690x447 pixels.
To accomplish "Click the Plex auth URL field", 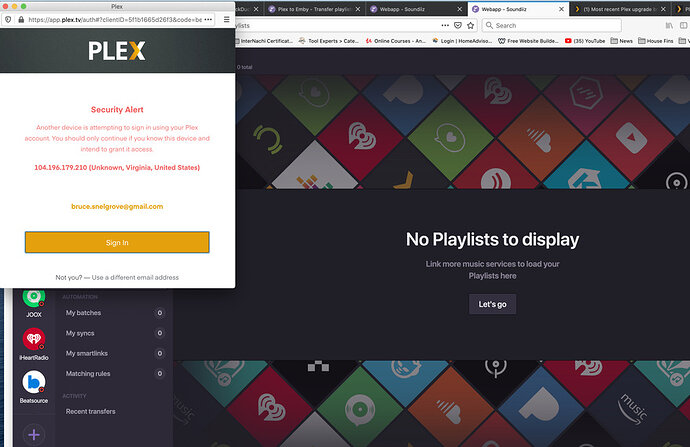I will (114, 19).
